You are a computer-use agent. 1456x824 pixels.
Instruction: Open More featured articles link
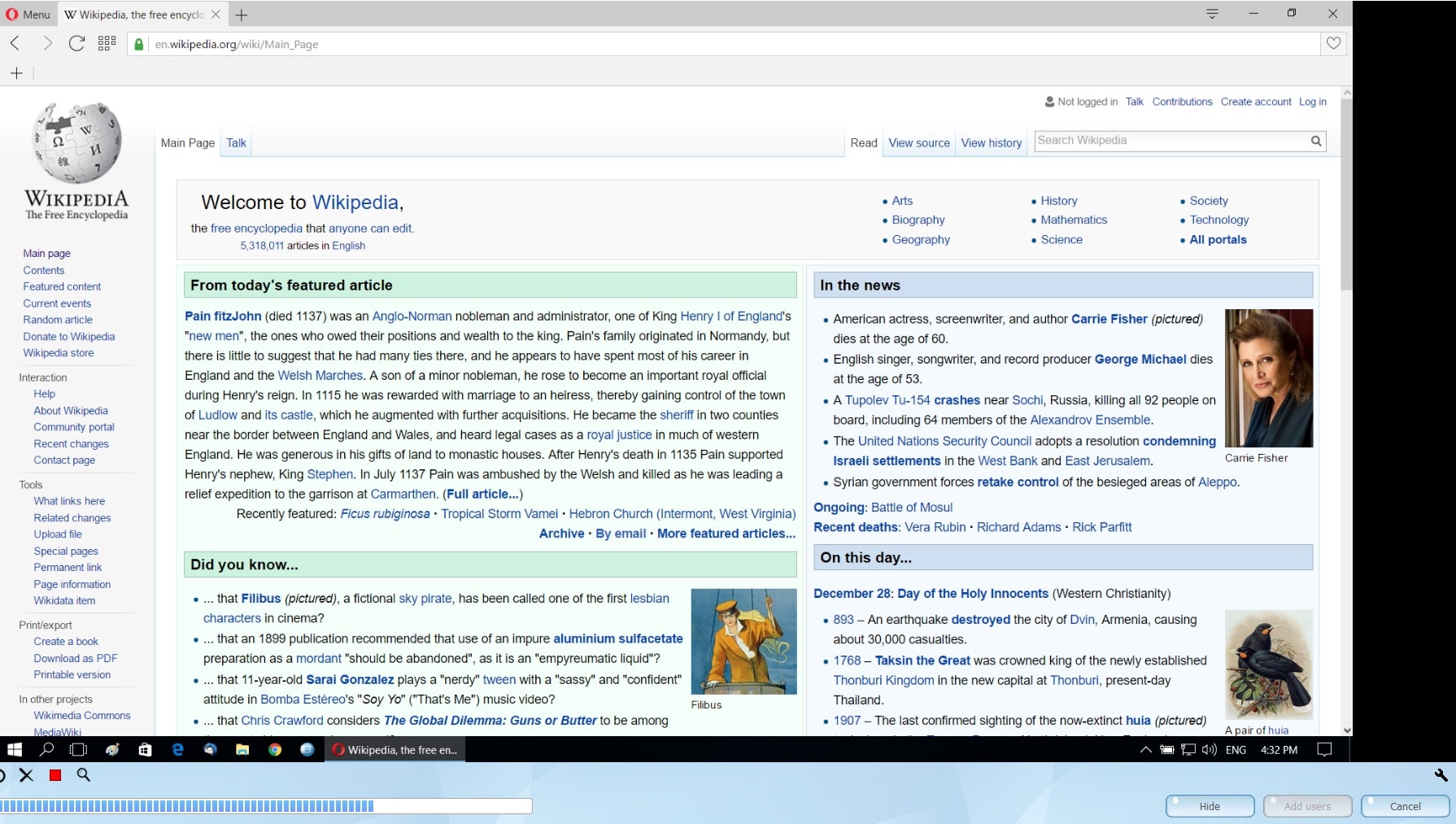(x=726, y=534)
